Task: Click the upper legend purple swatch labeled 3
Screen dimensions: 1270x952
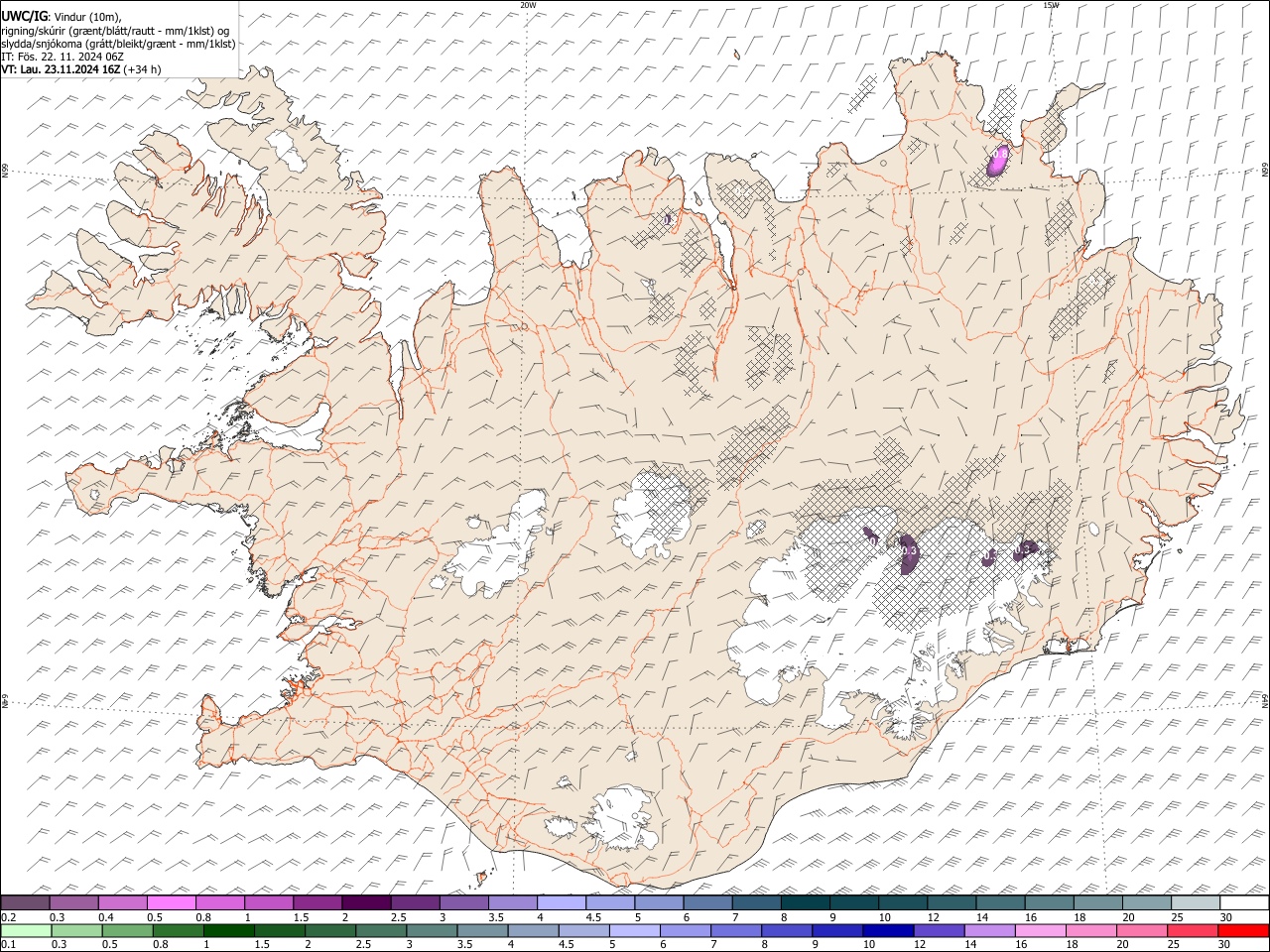Action: [463, 902]
